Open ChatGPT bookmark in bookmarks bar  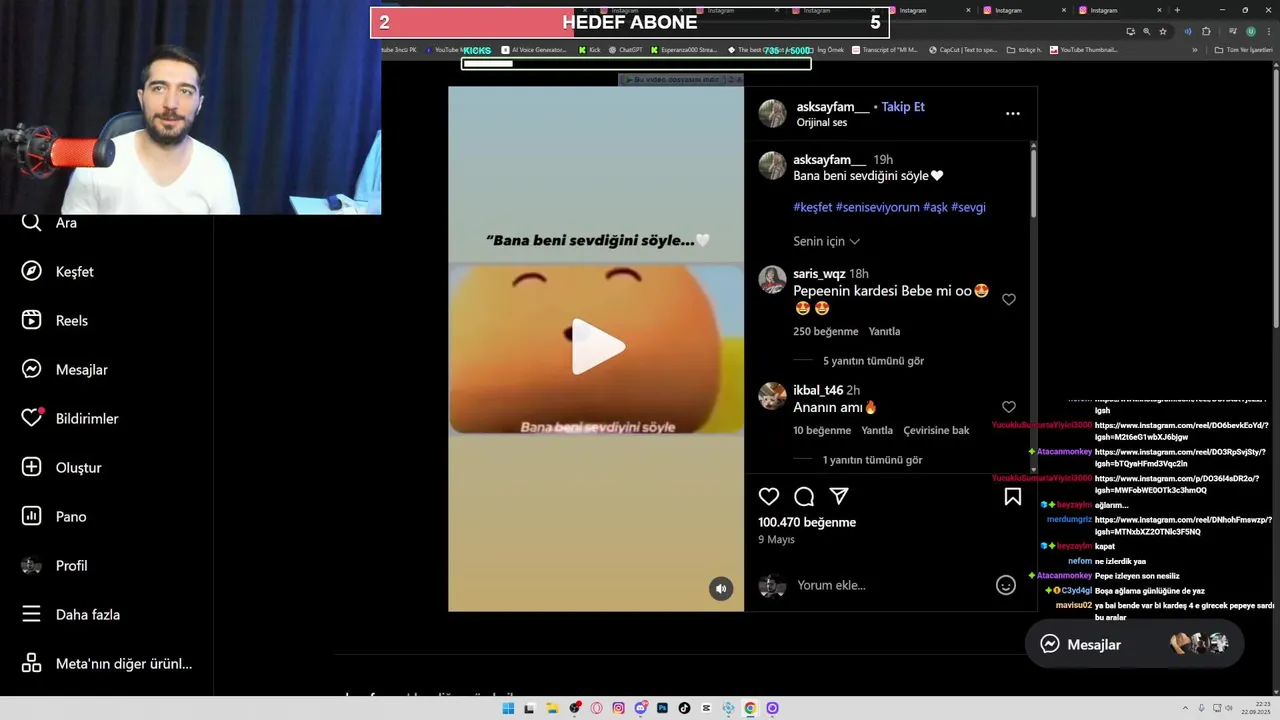pyautogui.click(x=625, y=50)
